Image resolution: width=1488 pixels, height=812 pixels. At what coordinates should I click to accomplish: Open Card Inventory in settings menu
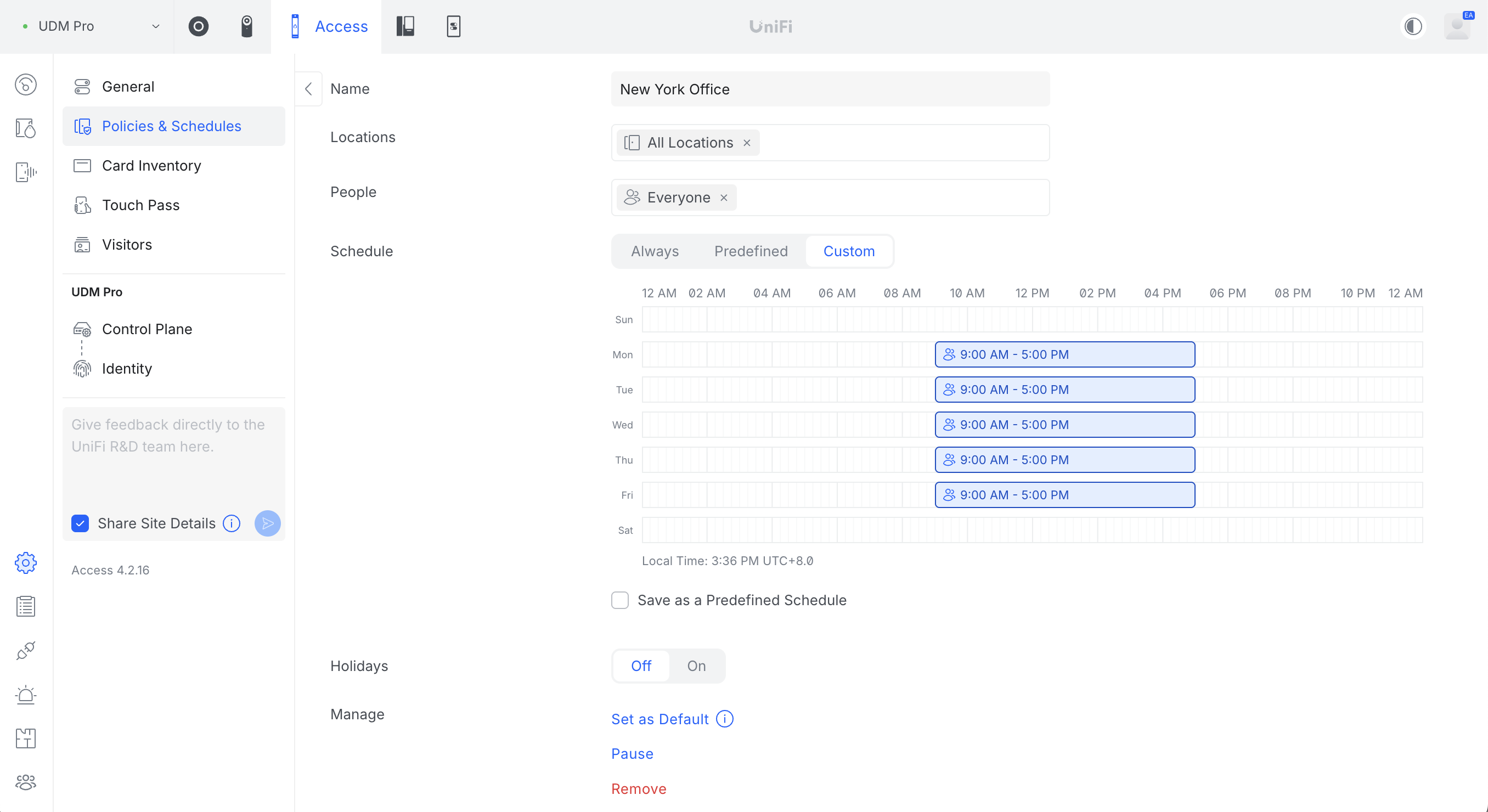coord(151,166)
